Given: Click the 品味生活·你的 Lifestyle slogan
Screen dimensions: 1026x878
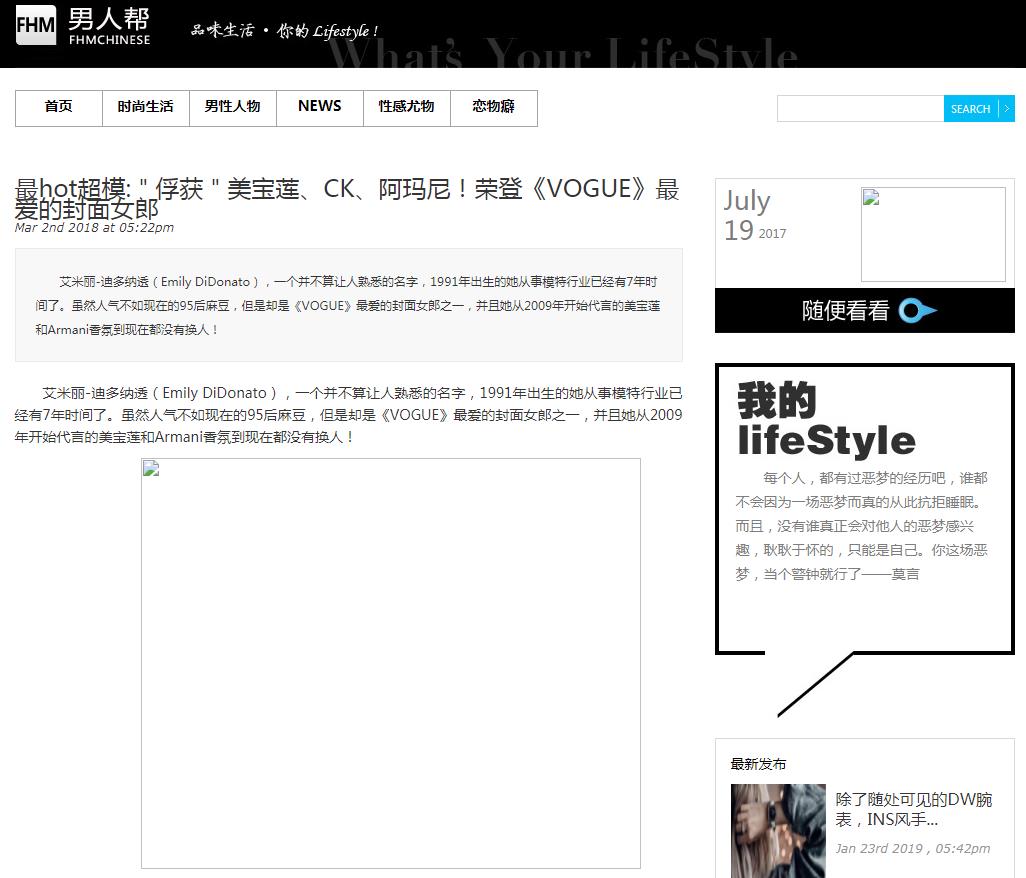Looking at the screenshot, I should (285, 31).
